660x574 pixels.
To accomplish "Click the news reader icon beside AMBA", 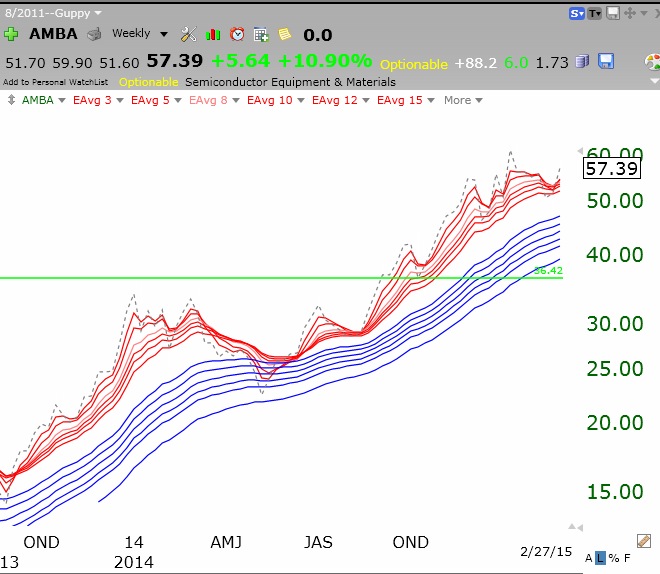I will pyautogui.click(x=94, y=34).
